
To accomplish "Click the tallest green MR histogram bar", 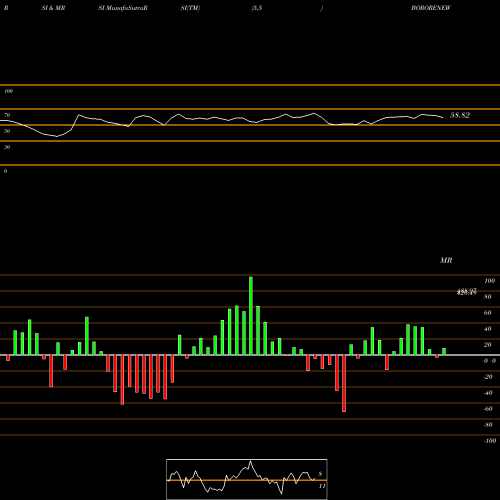I will (x=251, y=316).
